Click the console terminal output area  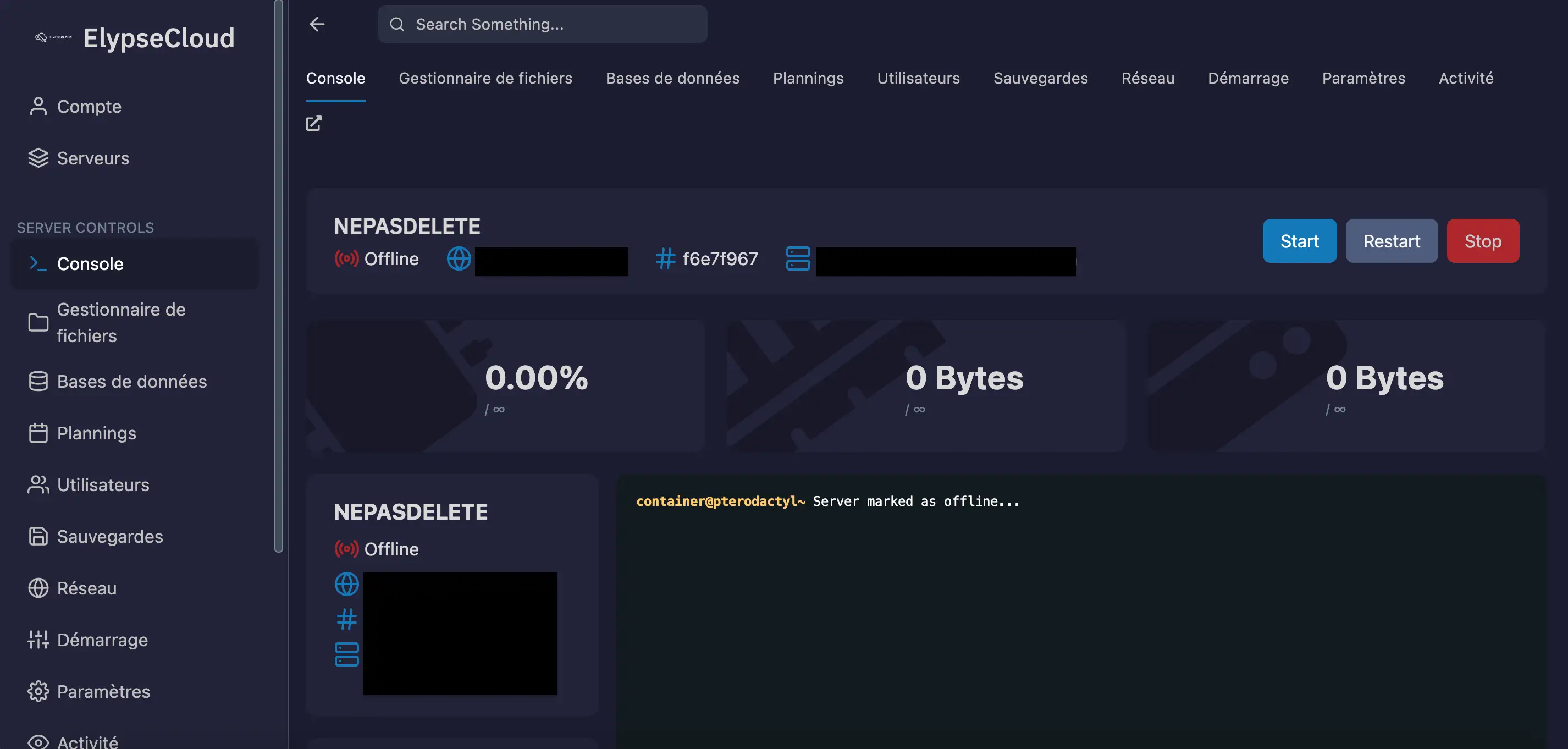pyautogui.click(x=1081, y=612)
